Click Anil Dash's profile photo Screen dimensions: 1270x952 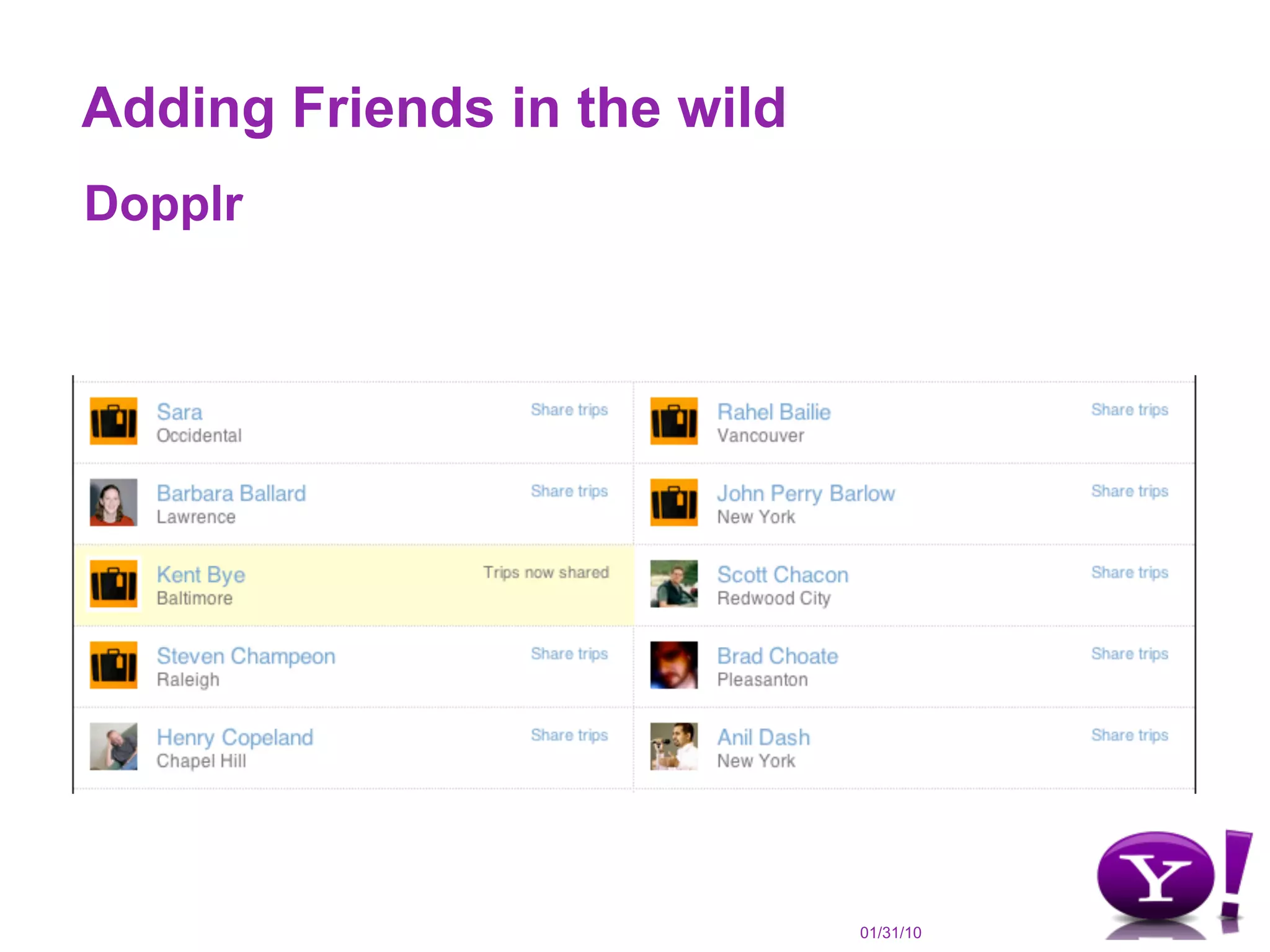tap(674, 746)
